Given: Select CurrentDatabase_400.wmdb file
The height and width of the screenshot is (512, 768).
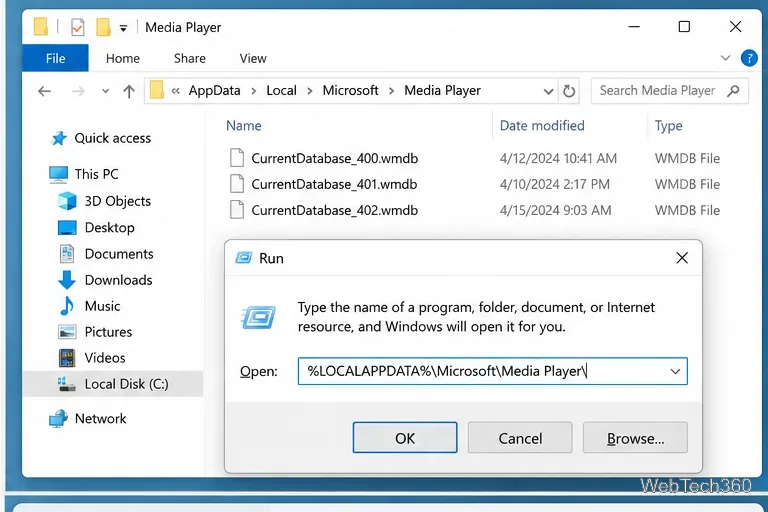Looking at the screenshot, I should click(335, 158).
